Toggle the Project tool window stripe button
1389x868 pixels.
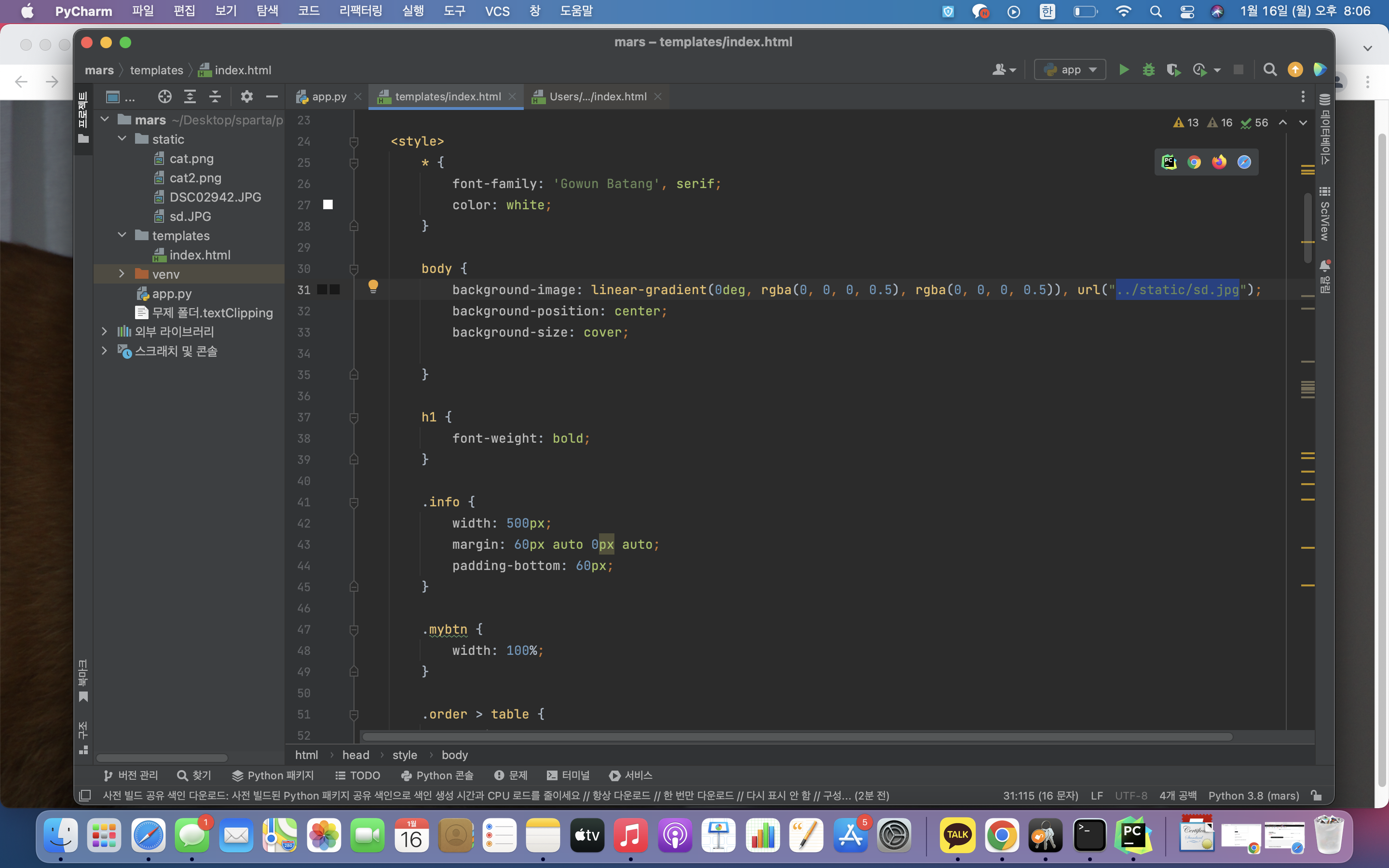click(83, 118)
